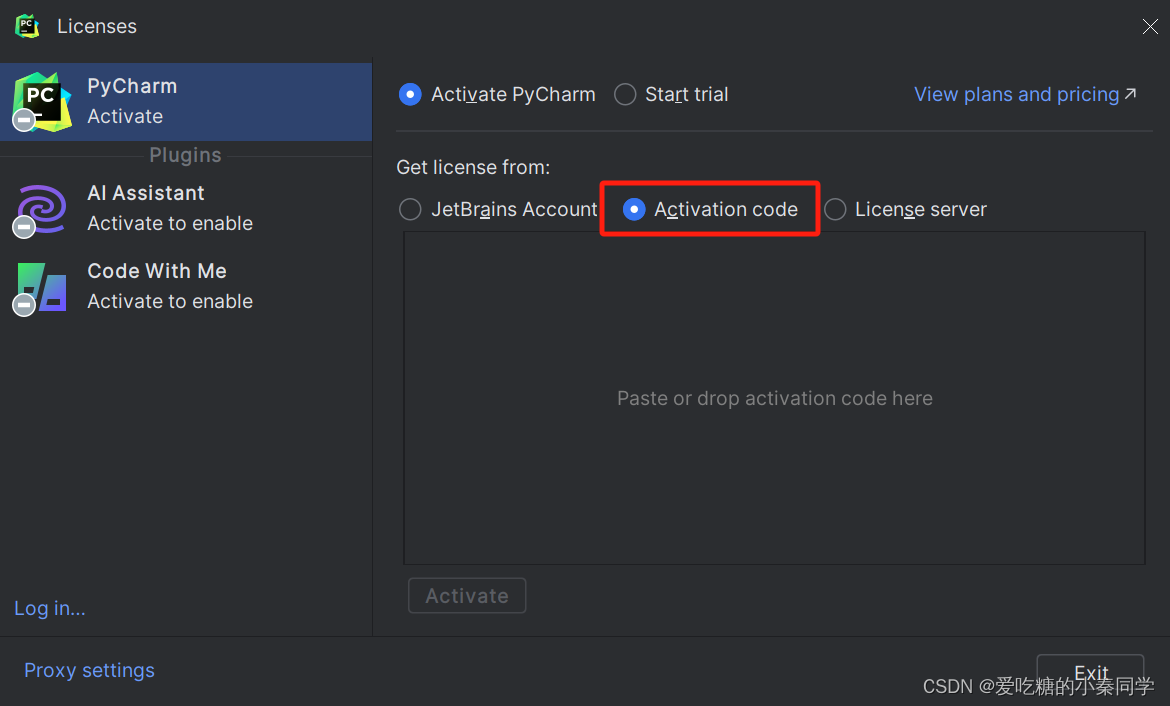The height and width of the screenshot is (706, 1170).
Task: Click the AI Assistant swirl icon
Action: pos(40,210)
